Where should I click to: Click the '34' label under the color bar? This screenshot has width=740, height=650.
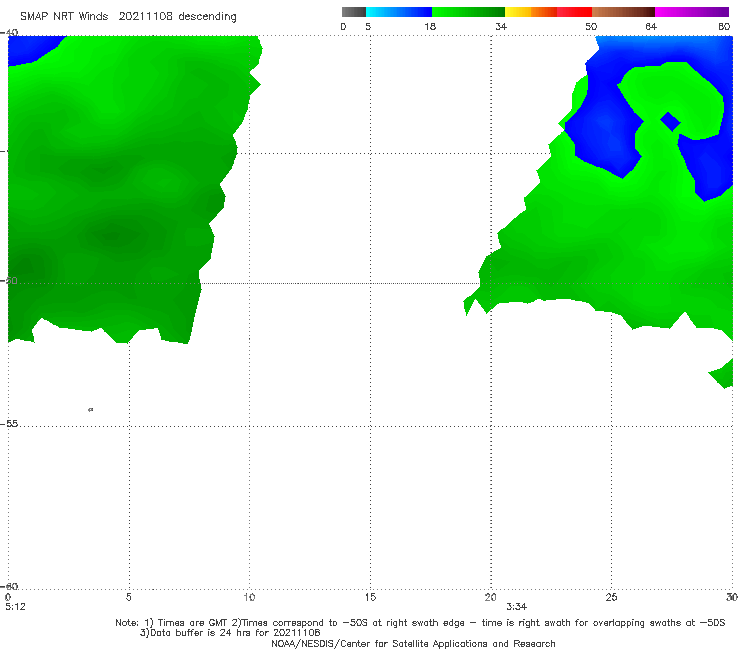(501, 26)
